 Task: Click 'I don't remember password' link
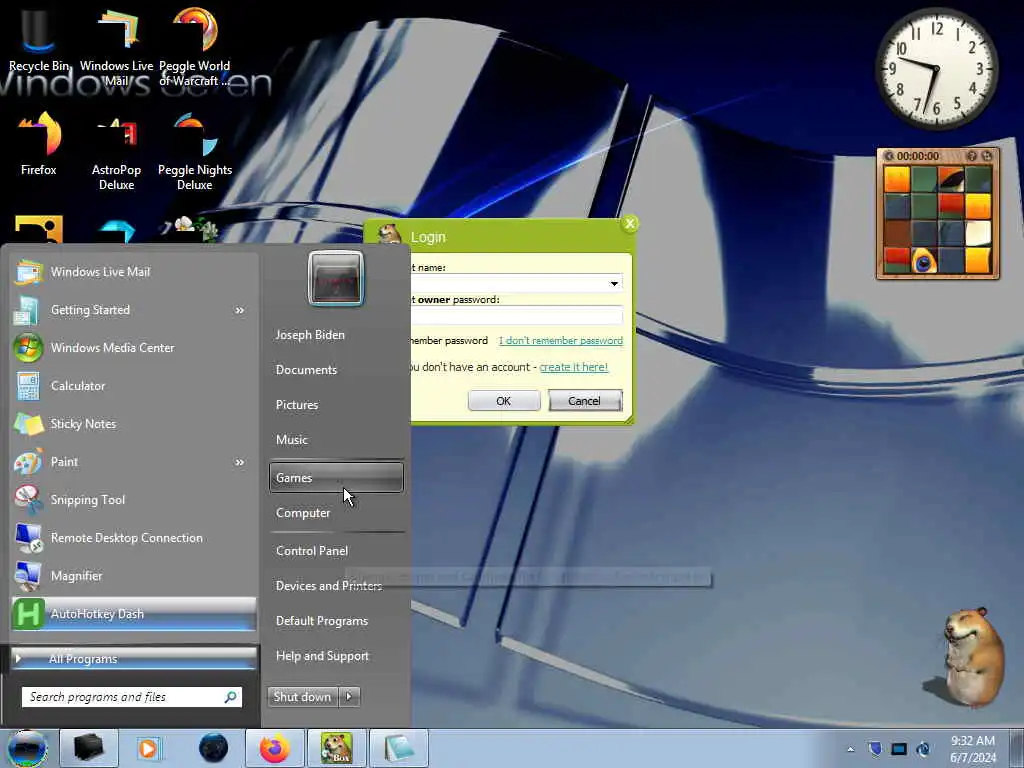coord(561,341)
